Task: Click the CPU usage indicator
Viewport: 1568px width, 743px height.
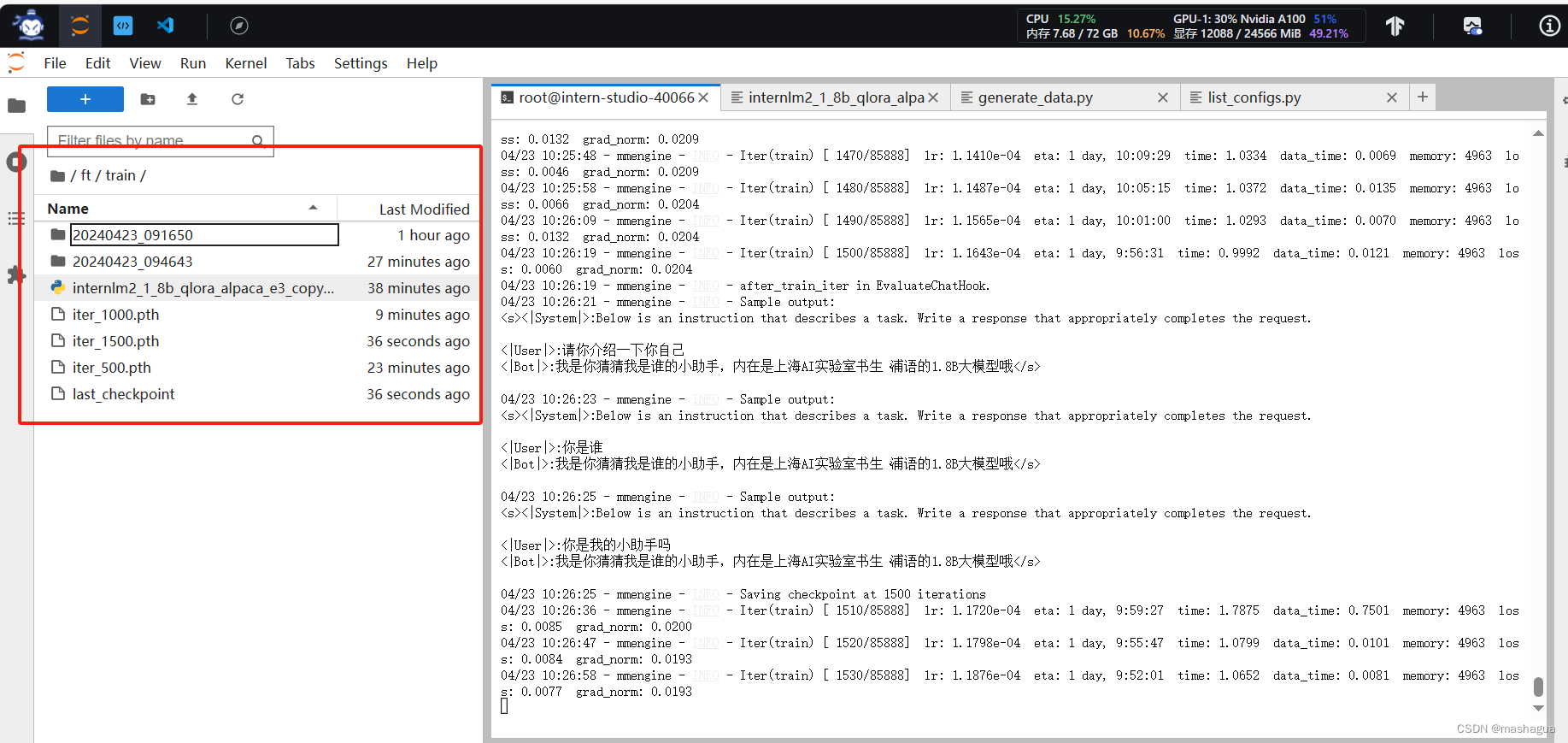Action: click(x=1060, y=19)
